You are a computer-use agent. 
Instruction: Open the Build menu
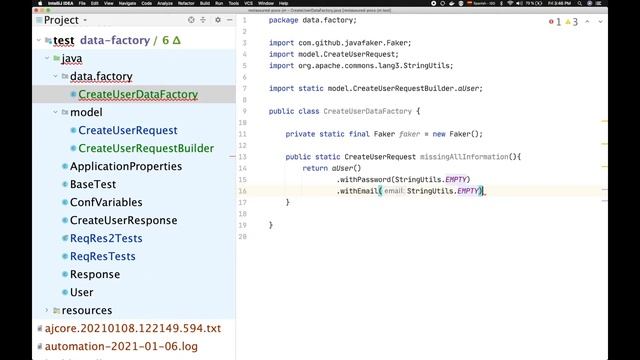pyautogui.click(x=205, y=3)
